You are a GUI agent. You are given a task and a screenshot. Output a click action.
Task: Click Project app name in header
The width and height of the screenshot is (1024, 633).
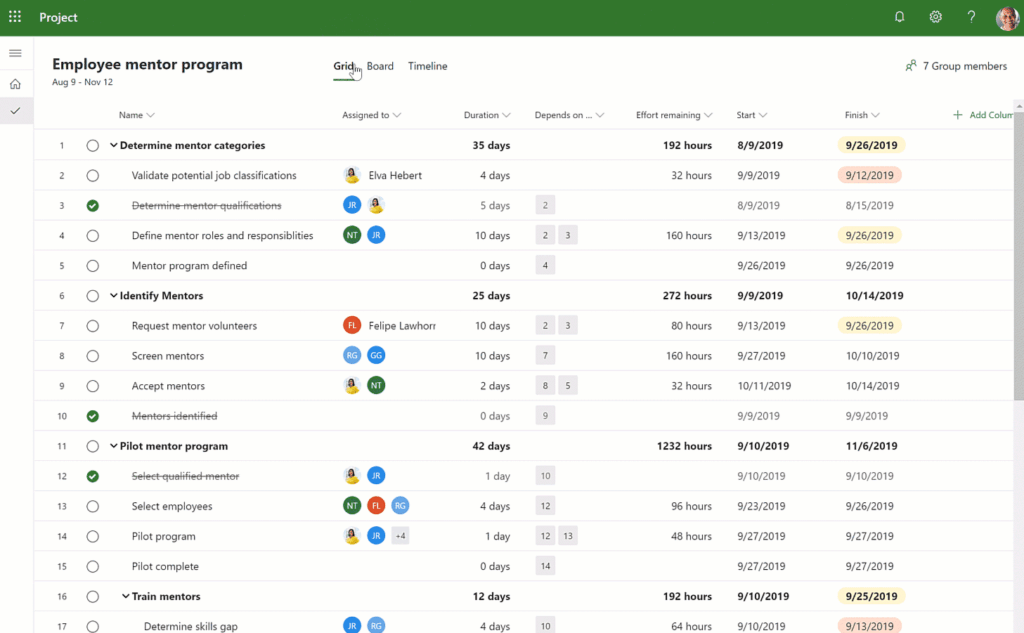click(58, 17)
